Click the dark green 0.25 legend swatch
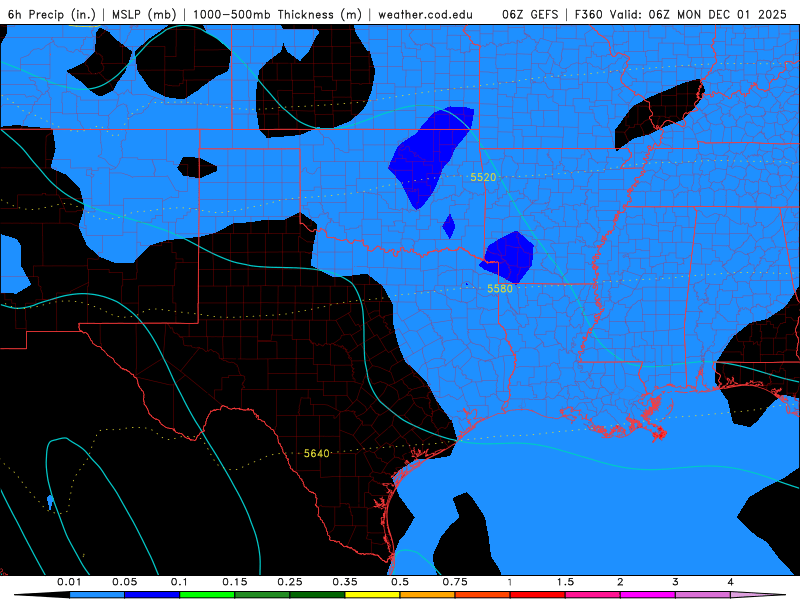Screen dimensions: 800x600 317,595
